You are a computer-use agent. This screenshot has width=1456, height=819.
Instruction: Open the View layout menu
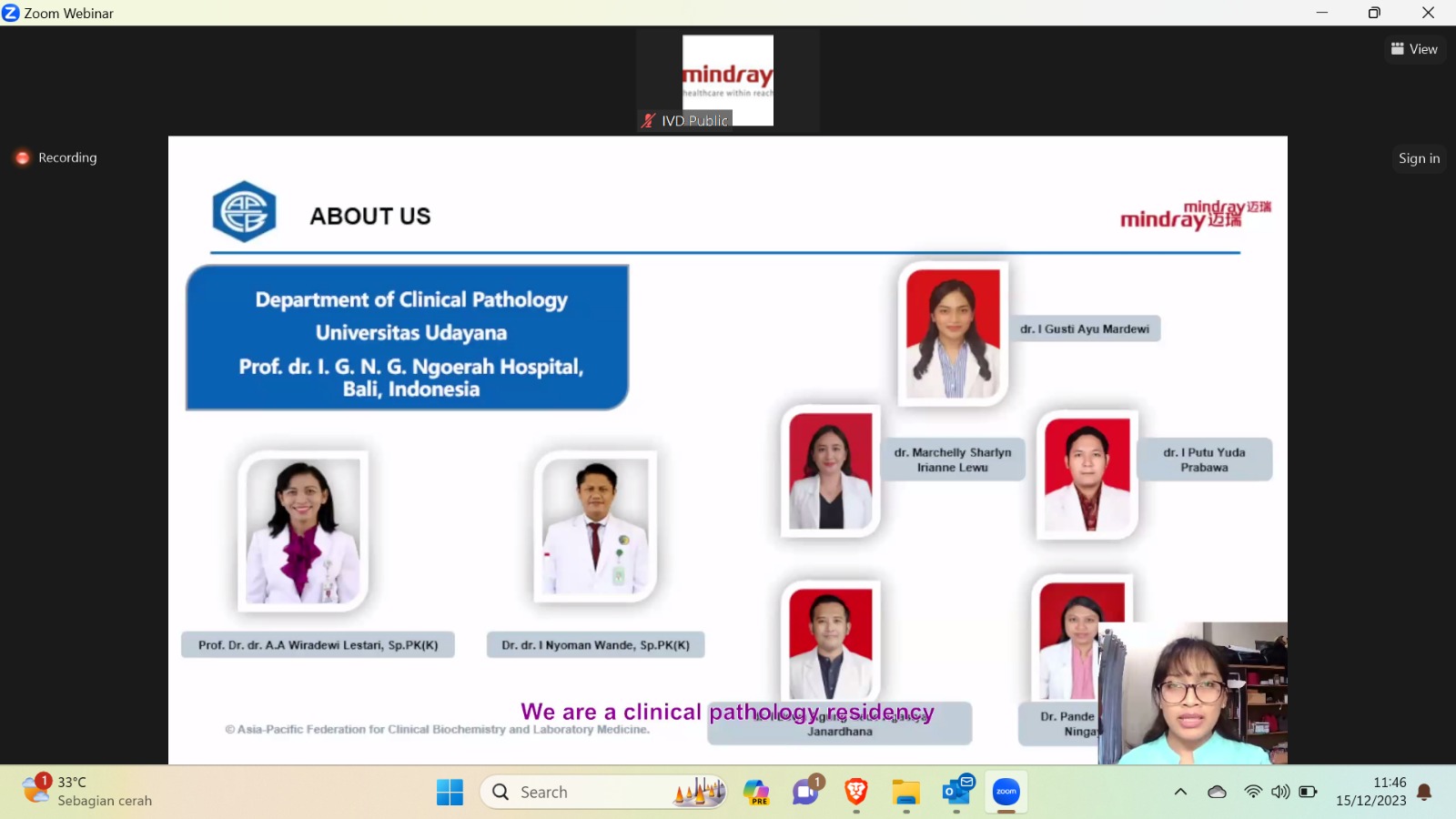point(1414,49)
